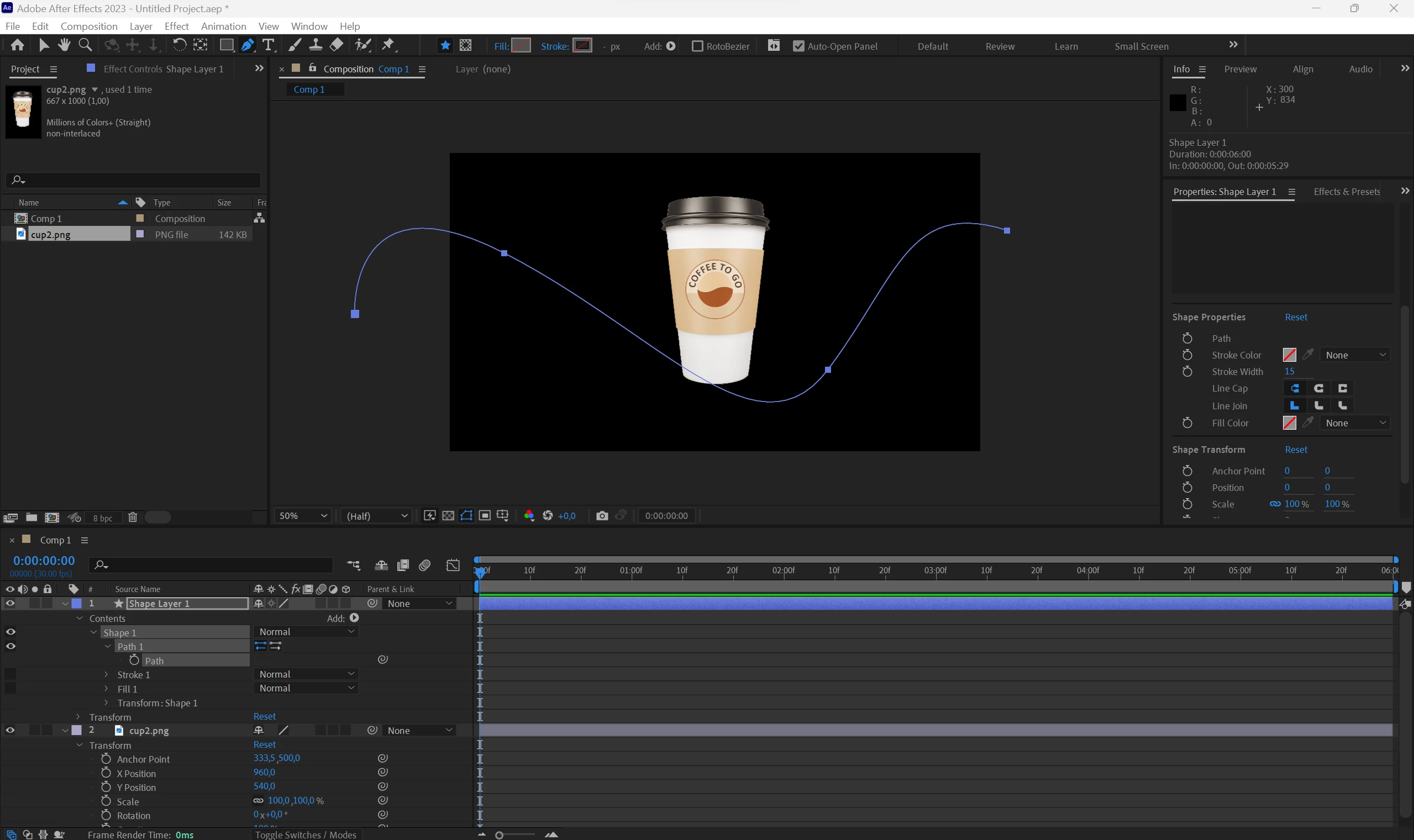
Task: Enable the RotoBezier checkbox
Action: pos(698,46)
